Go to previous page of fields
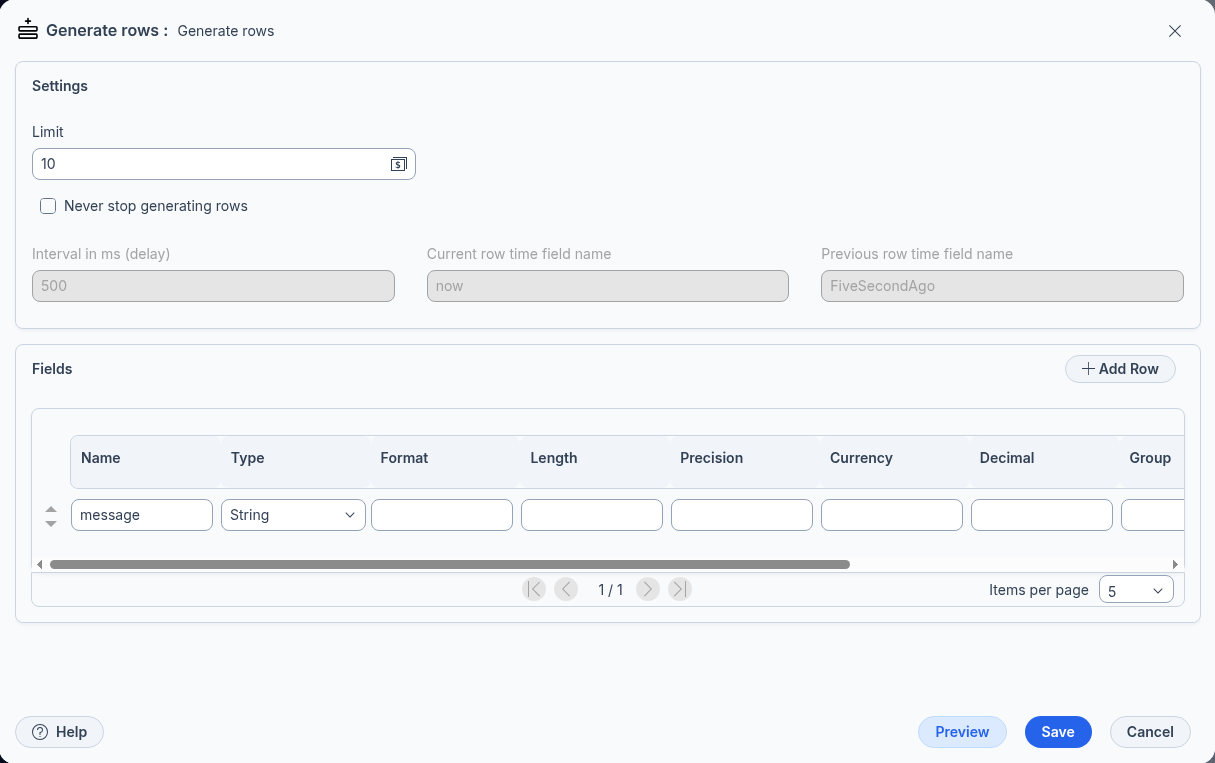Screen dimensions: 1215x763 click(x=566, y=589)
